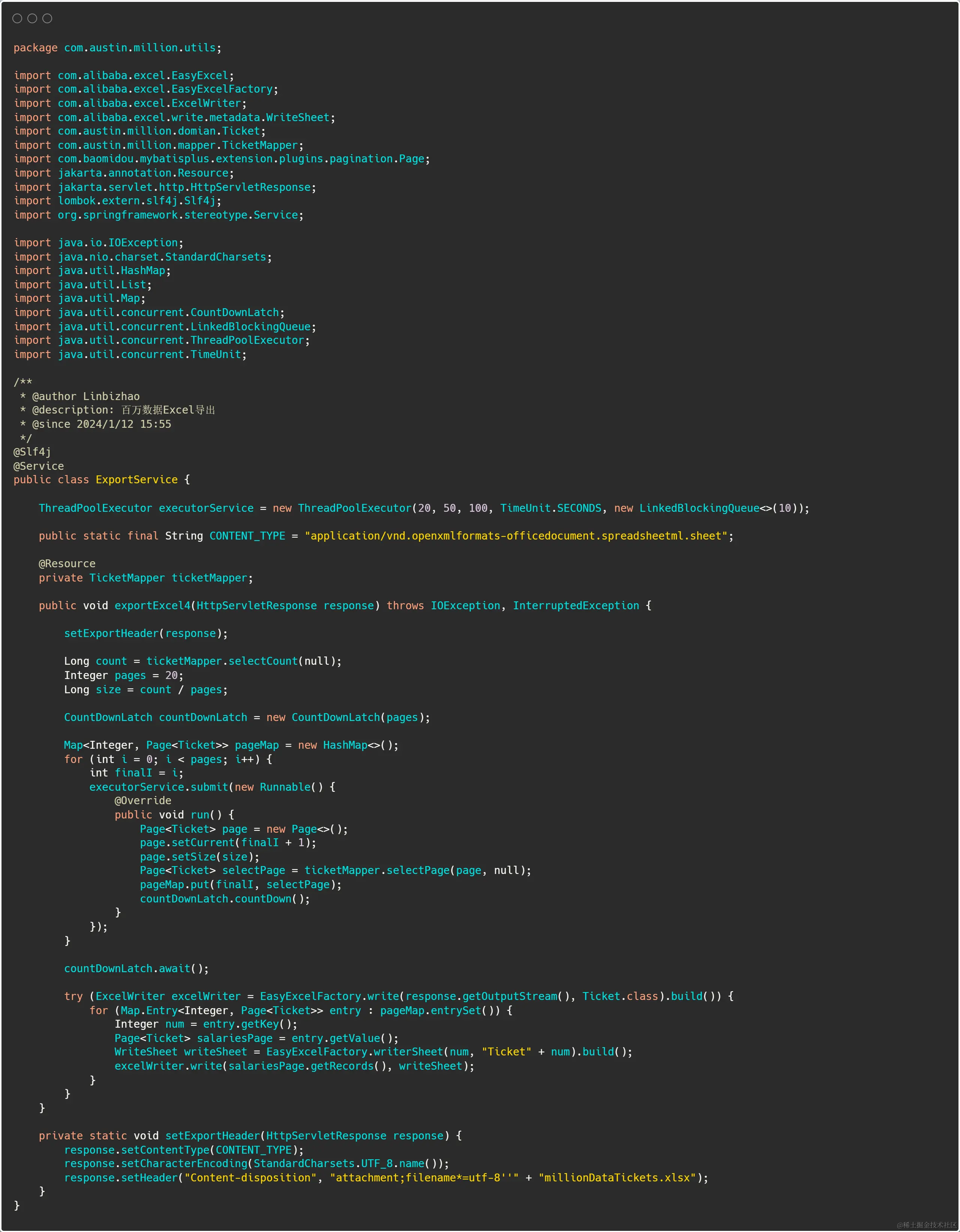Click the @Override annotation
This screenshot has height=1232, width=960.
[143, 800]
